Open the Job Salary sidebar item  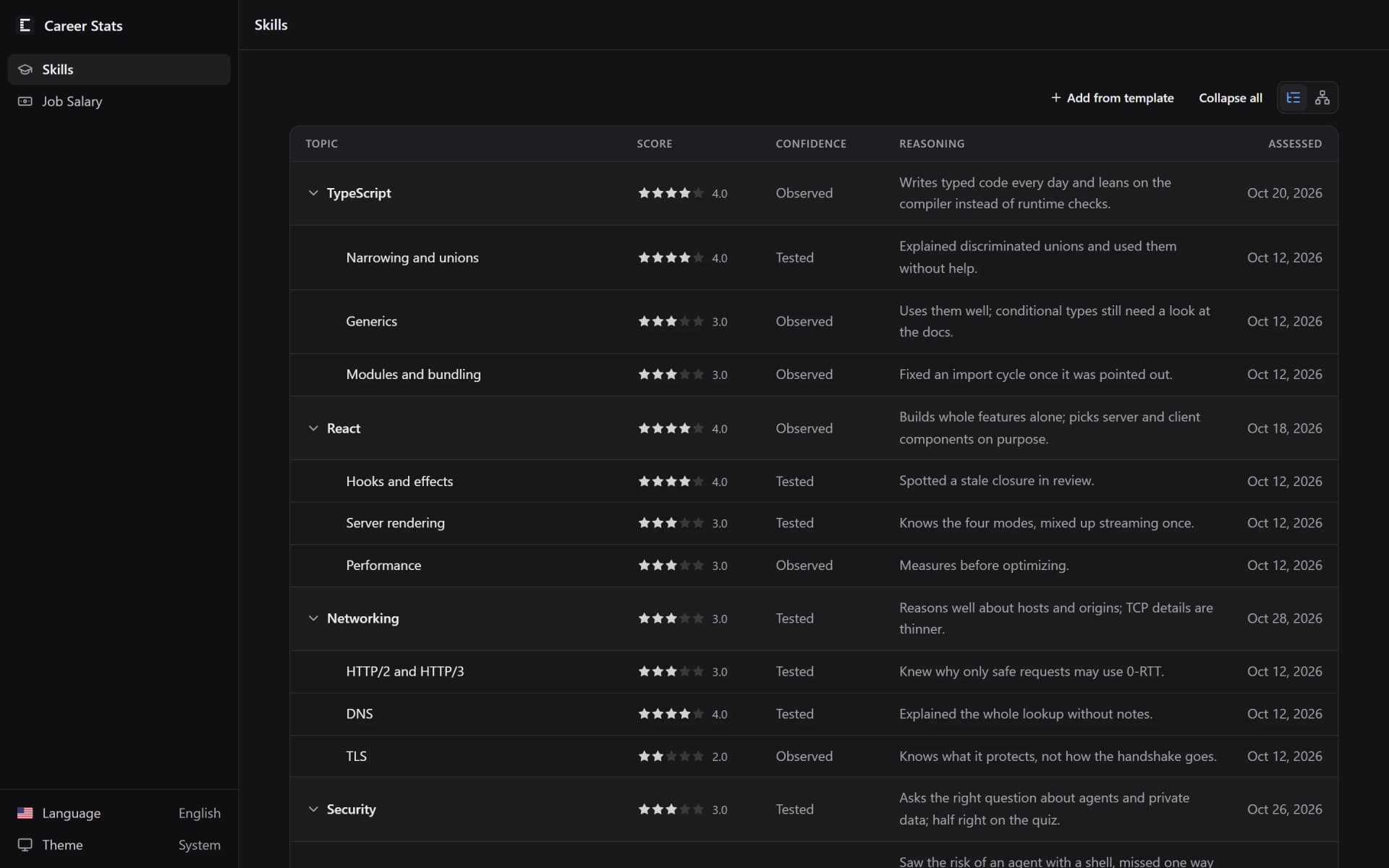coord(119,101)
